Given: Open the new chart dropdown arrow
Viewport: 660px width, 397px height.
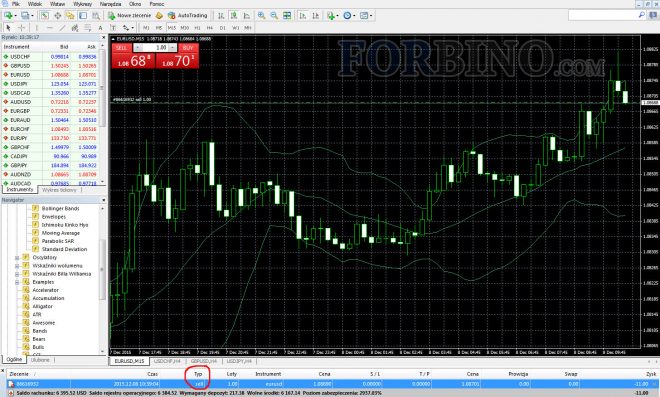Looking at the screenshot, I should click(x=16, y=16).
